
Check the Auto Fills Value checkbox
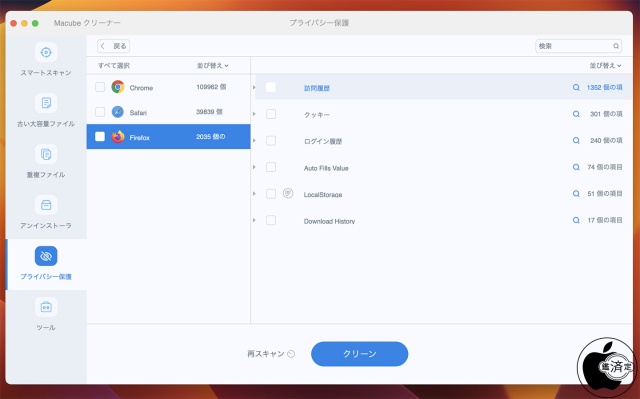pos(271,167)
